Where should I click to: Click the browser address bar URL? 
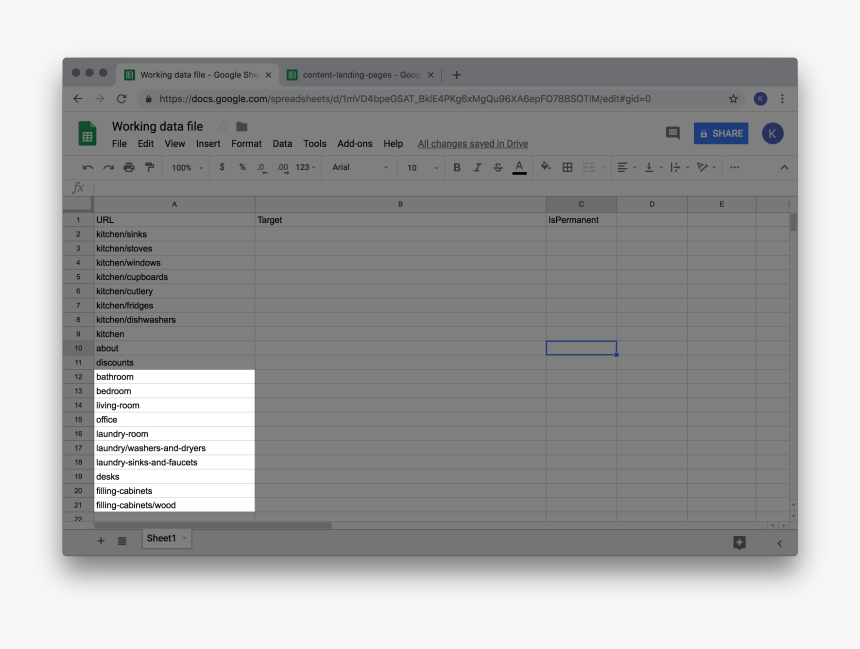click(405, 99)
